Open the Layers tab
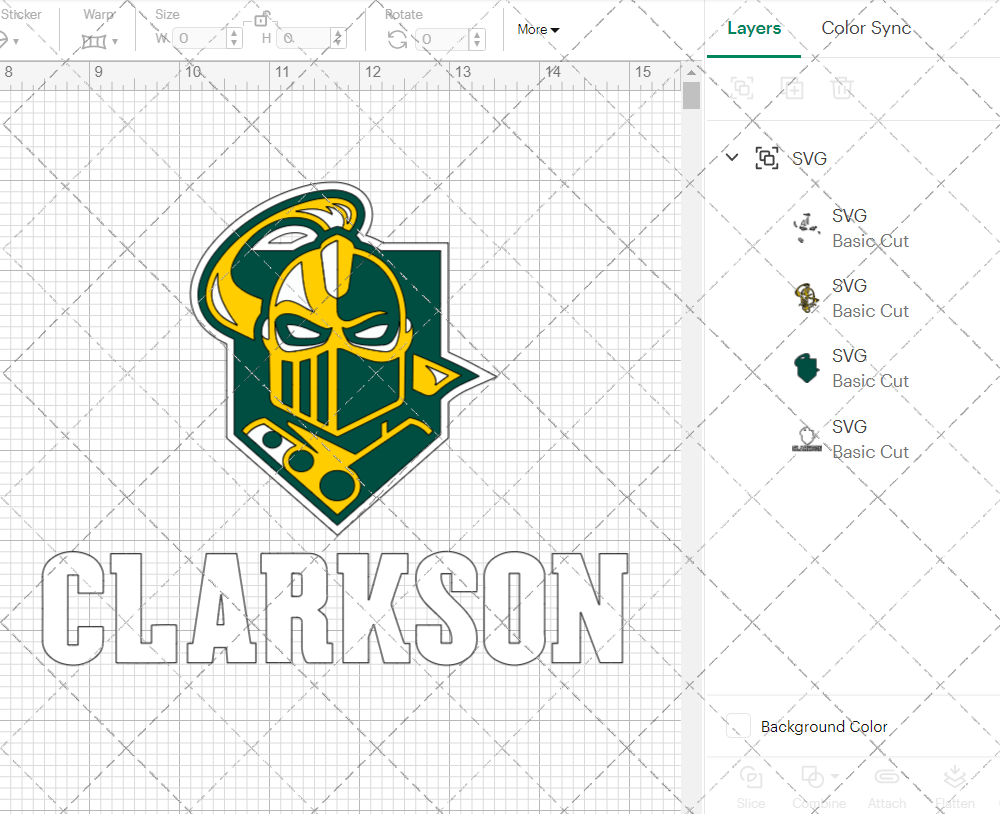Image resolution: width=1000 pixels, height=814 pixels. pyautogui.click(x=754, y=29)
